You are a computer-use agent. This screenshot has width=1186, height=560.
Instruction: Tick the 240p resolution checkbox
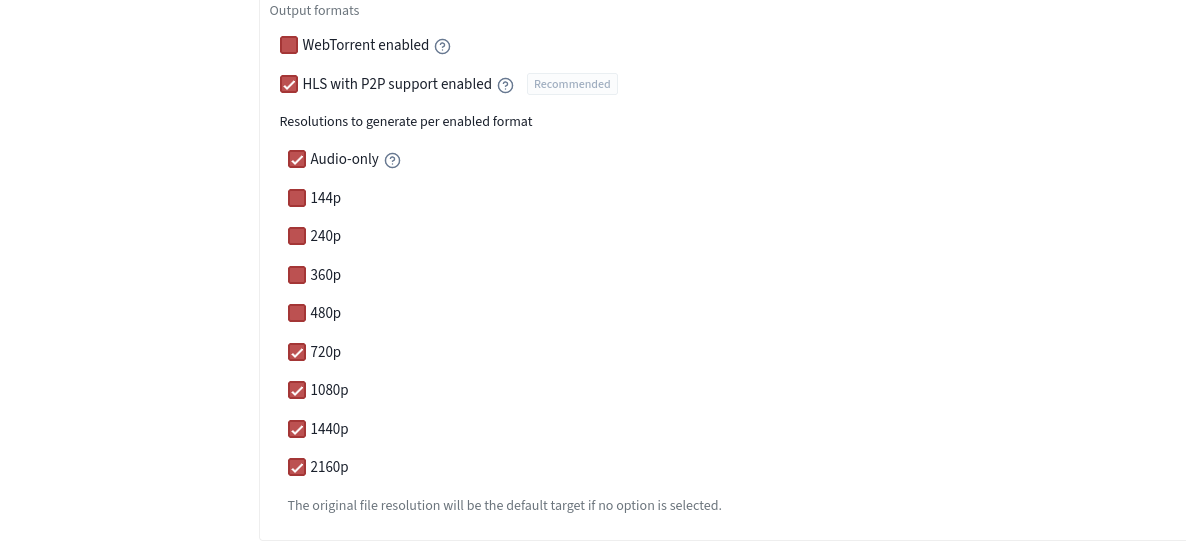pos(297,236)
